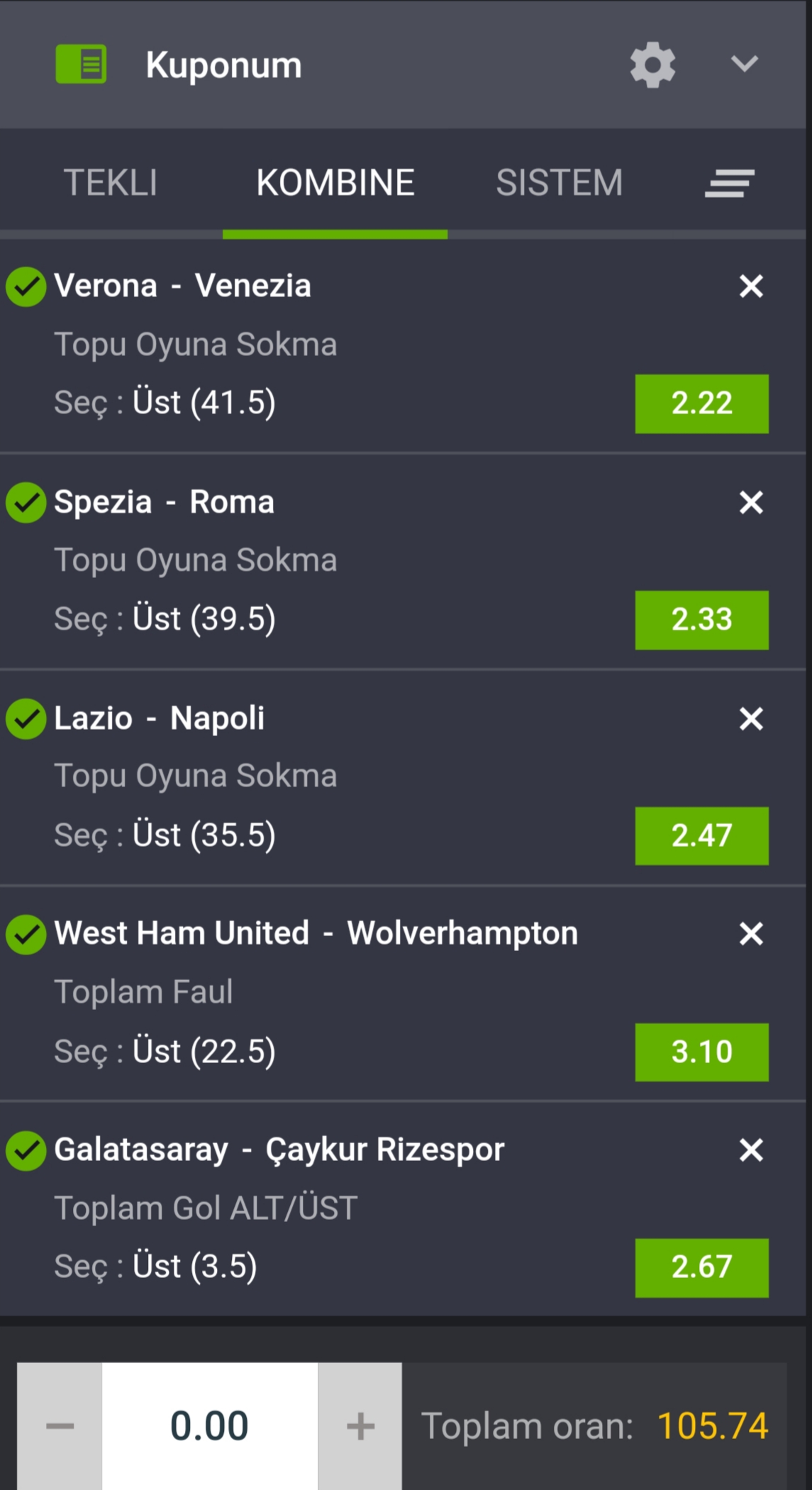Uncheck the Verona - Venezia selection
This screenshot has height=1490, width=812.
coord(26,287)
